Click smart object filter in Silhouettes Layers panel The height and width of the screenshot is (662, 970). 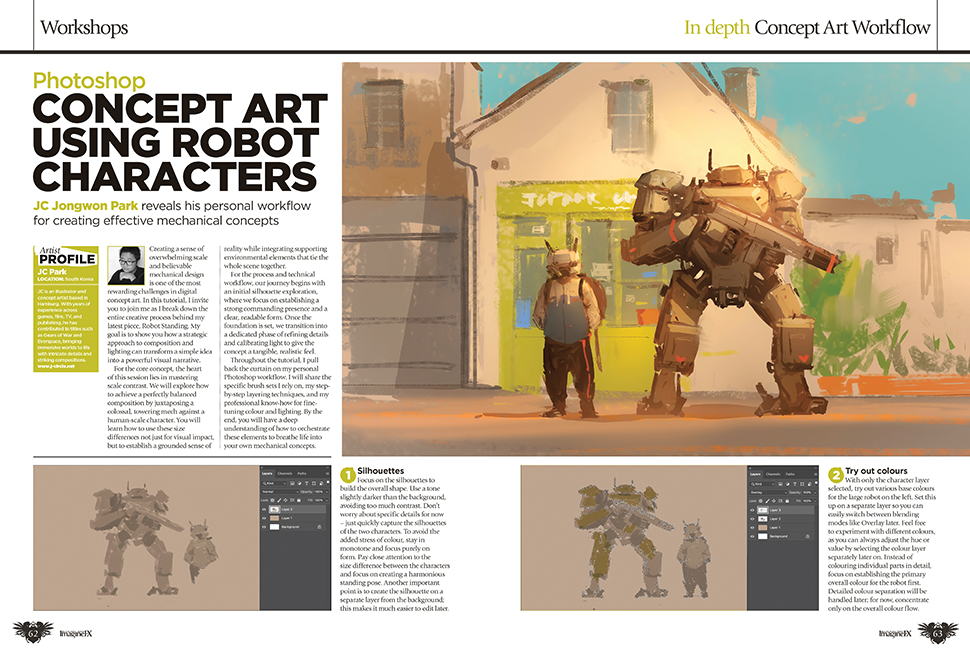pos(321,483)
